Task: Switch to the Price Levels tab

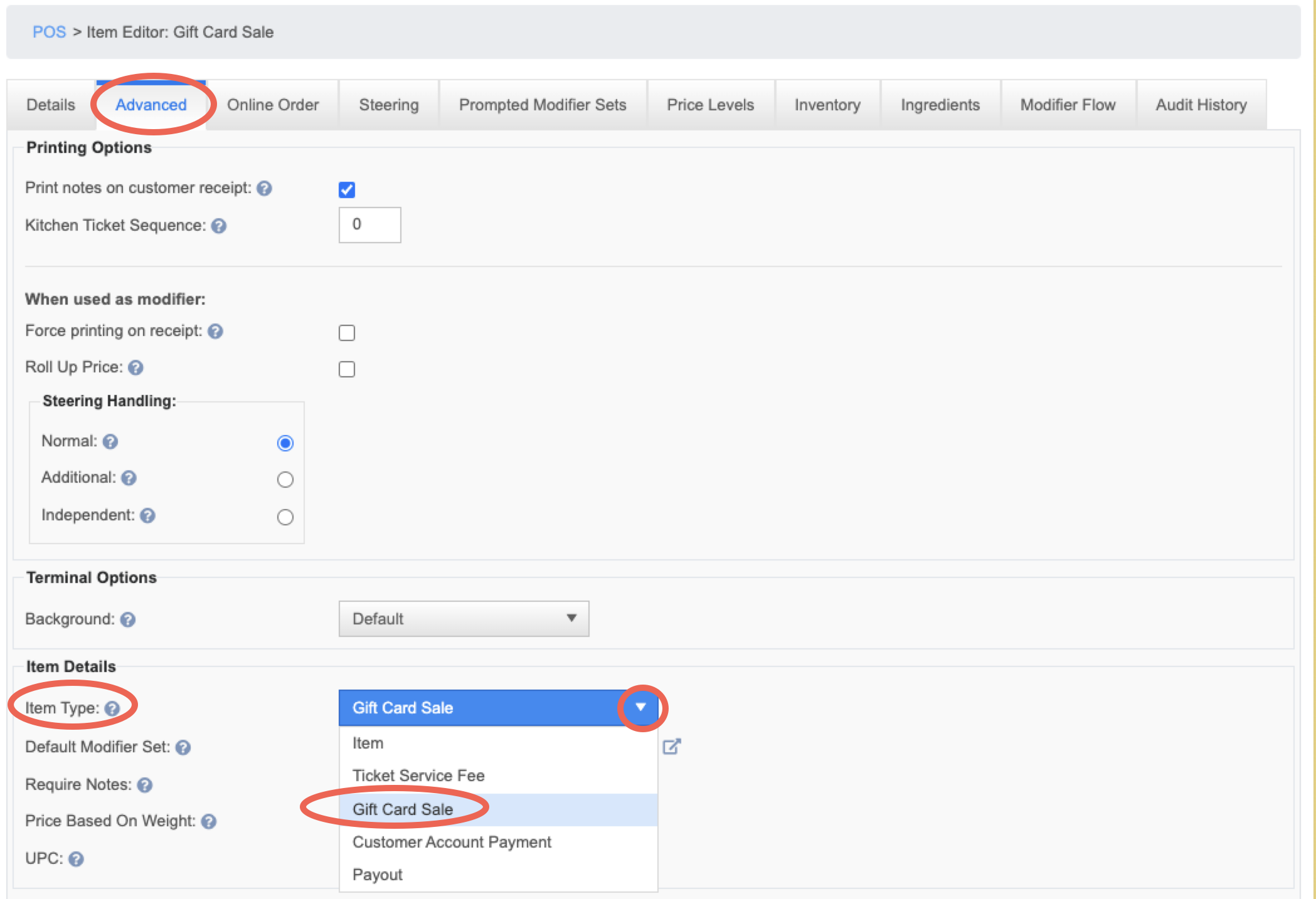Action: pos(710,105)
